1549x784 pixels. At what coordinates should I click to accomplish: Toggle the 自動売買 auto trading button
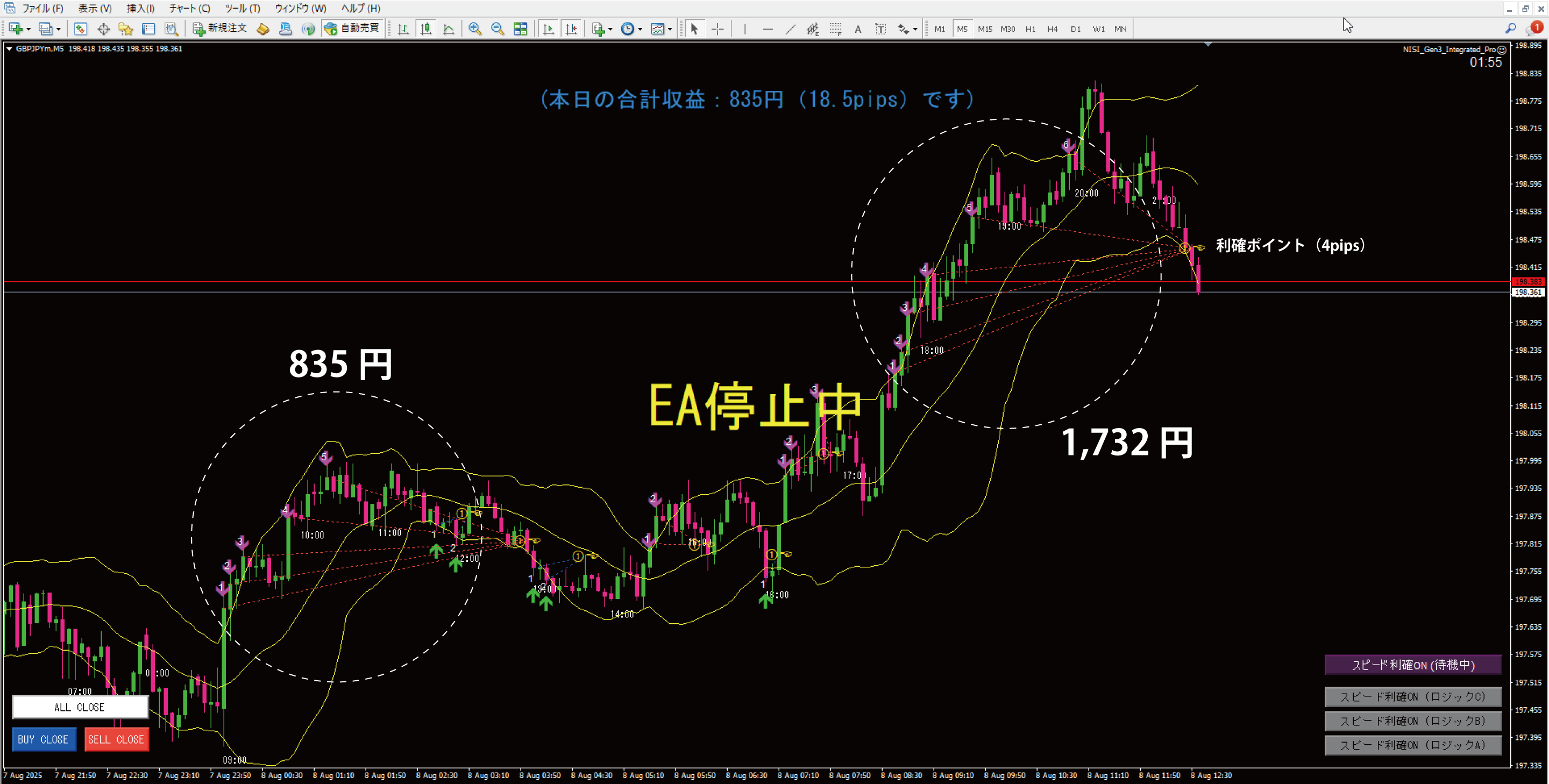click(352, 28)
